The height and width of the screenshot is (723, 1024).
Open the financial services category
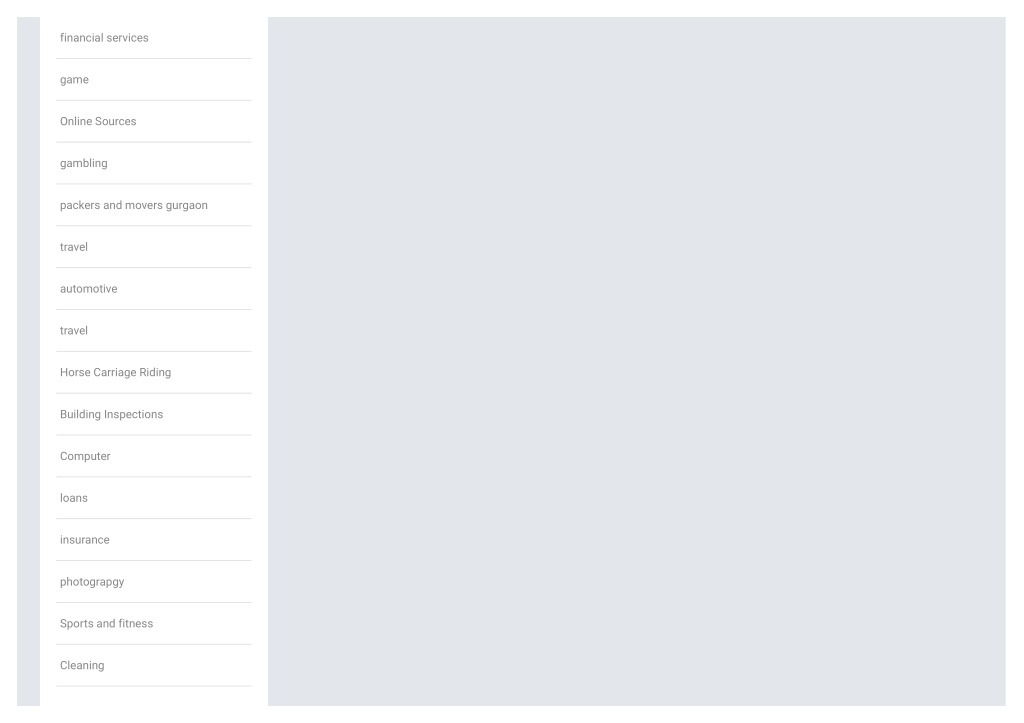[104, 38]
